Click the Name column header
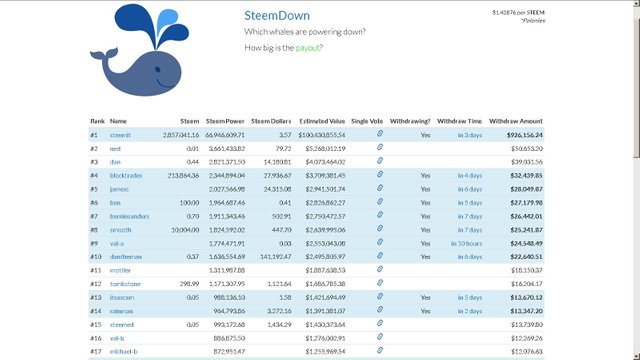 point(118,121)
